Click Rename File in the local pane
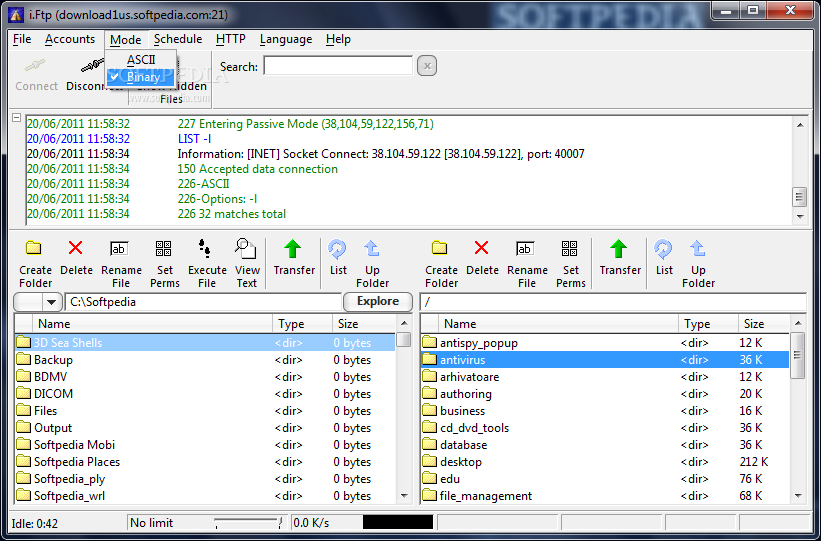The image size is (821, 541). pyautogui.click(x=119, y=248)
